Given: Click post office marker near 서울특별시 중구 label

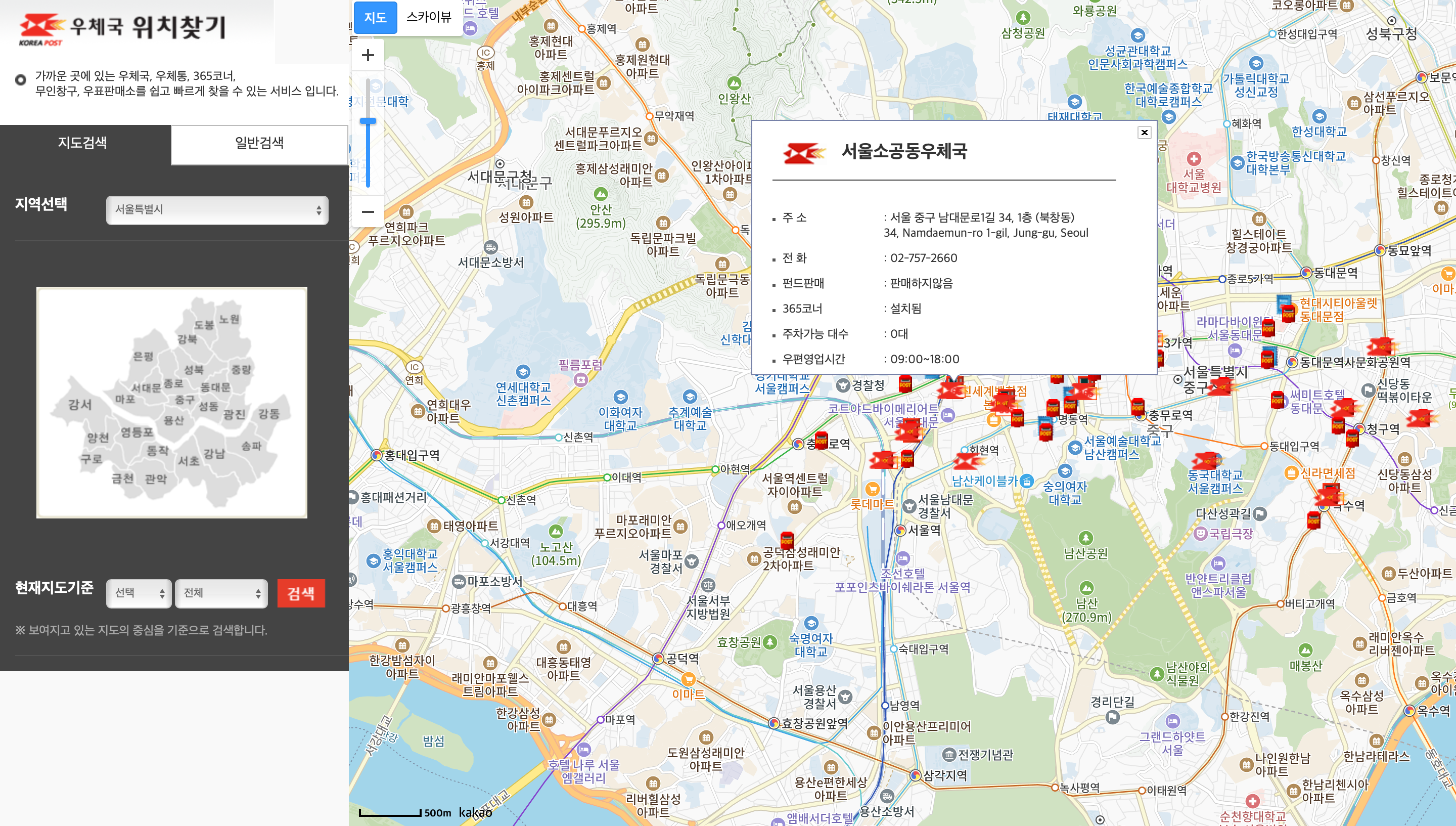Looking at the screenshot, I should point(1221,386).
